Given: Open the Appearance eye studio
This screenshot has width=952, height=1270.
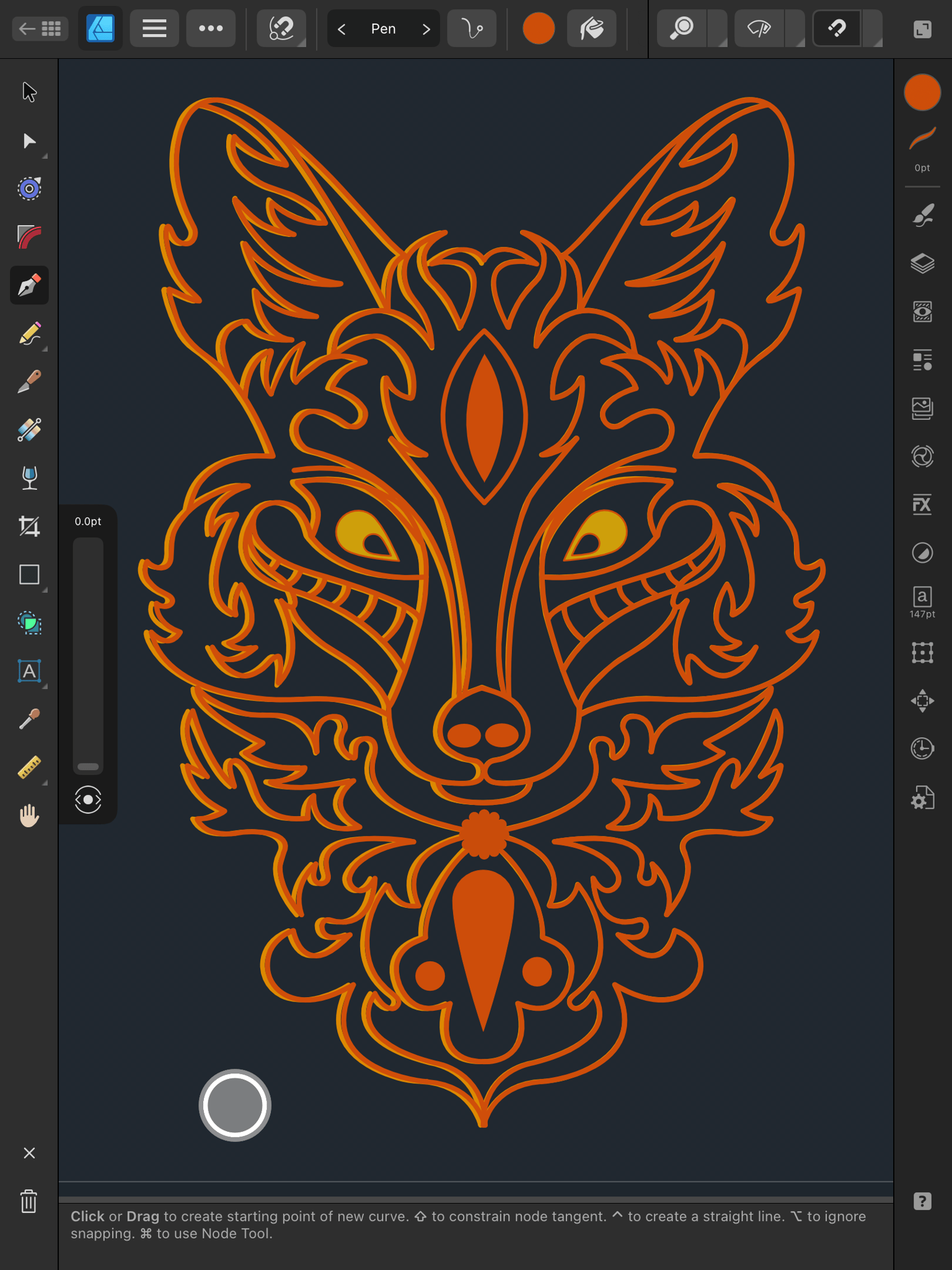Looking at the screenshot, I should pos(922,312).
